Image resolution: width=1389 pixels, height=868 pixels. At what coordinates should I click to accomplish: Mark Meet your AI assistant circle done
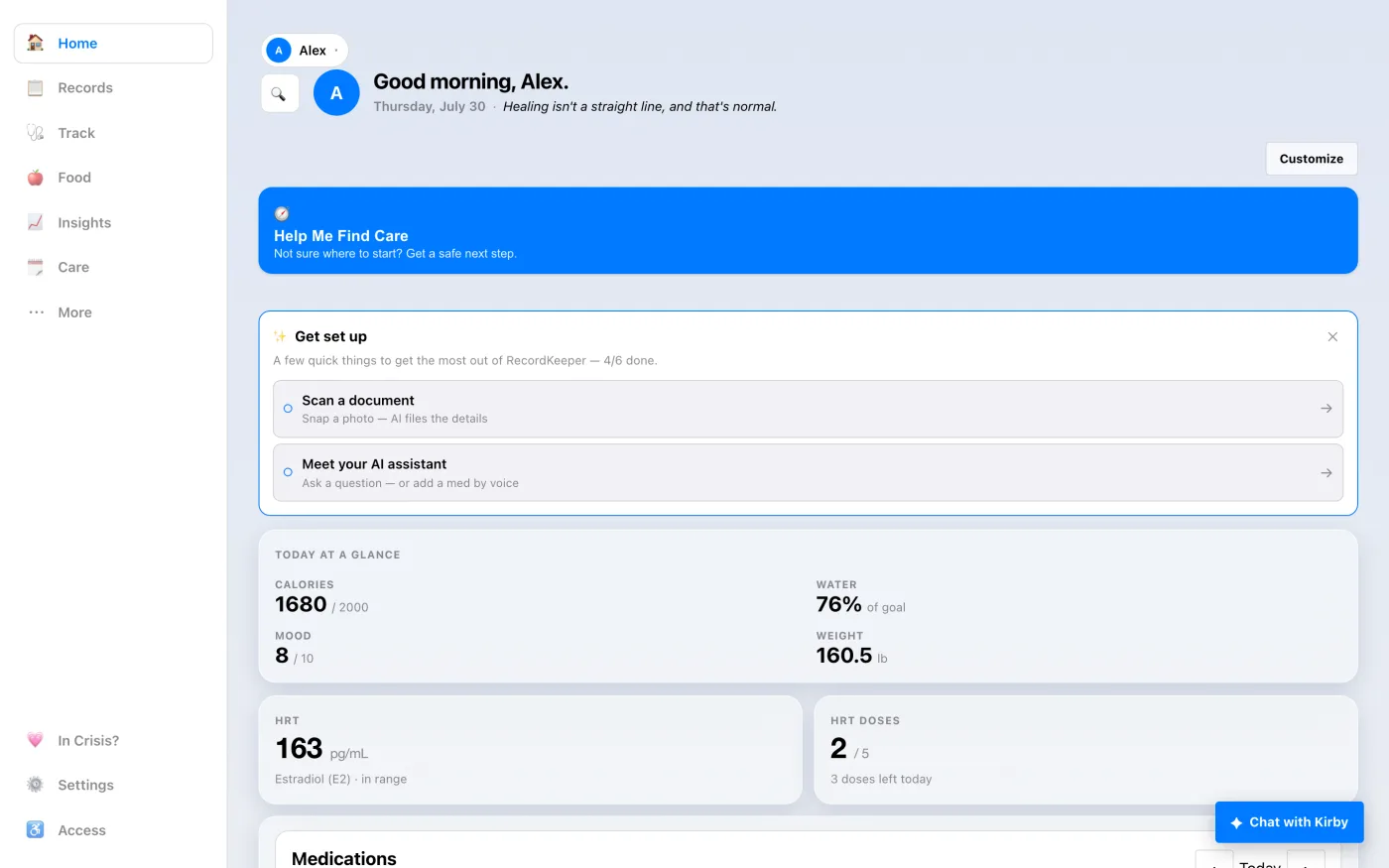coord(288,472)
